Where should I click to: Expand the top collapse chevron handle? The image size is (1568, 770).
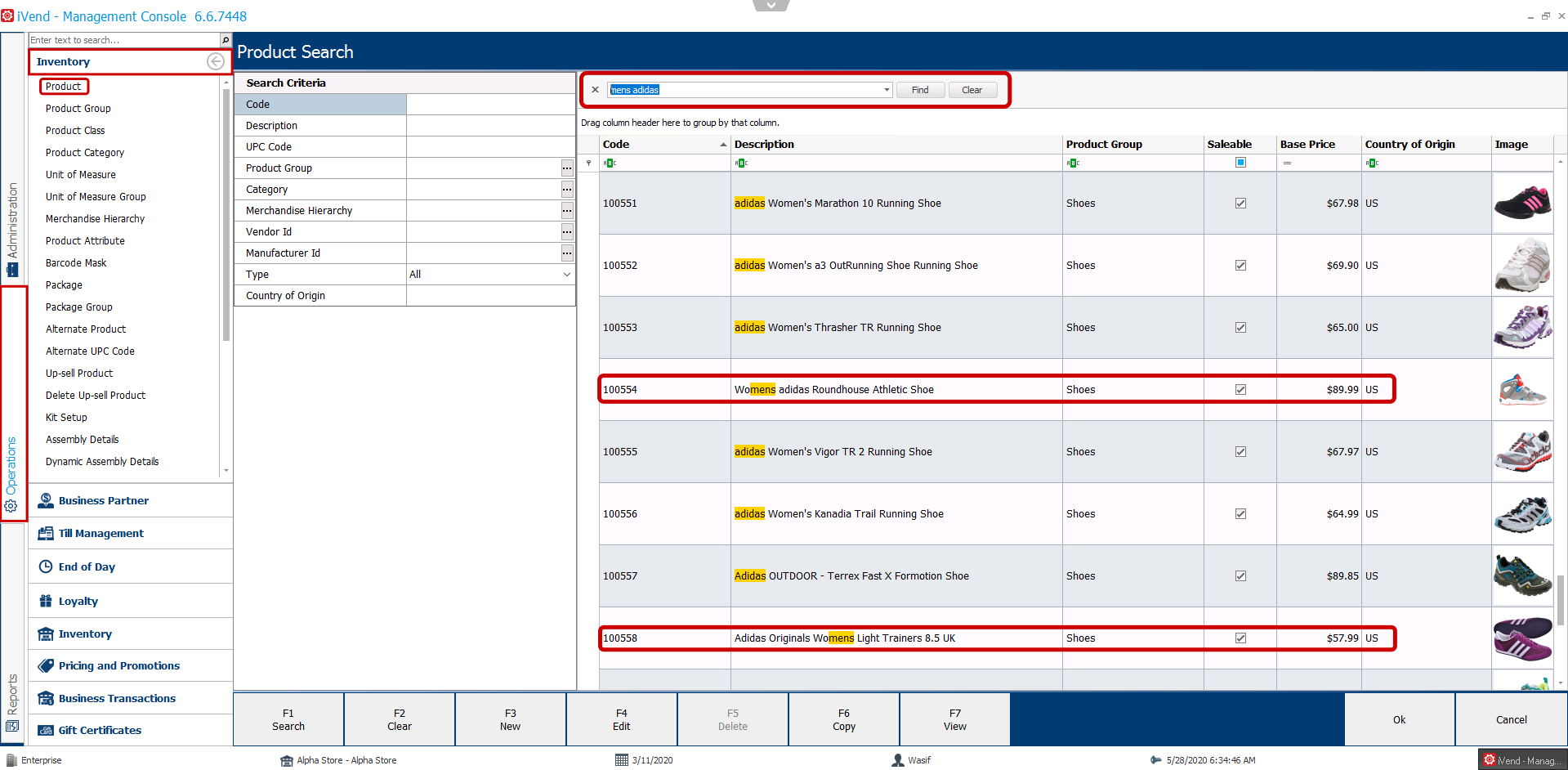pos(771,5)
